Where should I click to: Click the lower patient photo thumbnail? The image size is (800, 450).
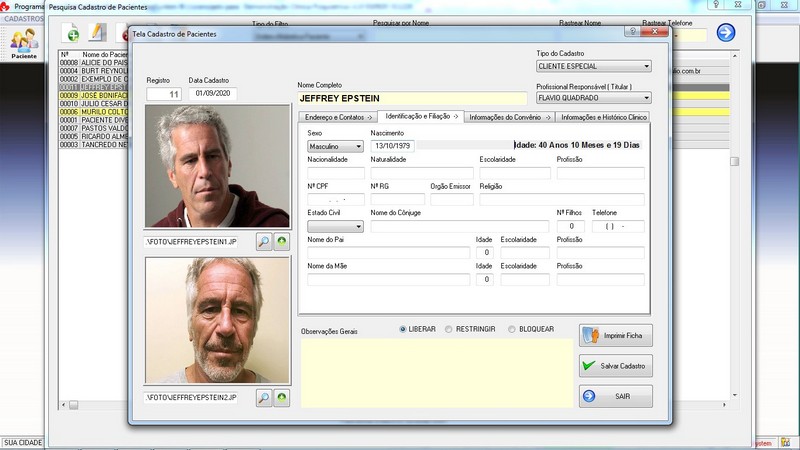217,320
